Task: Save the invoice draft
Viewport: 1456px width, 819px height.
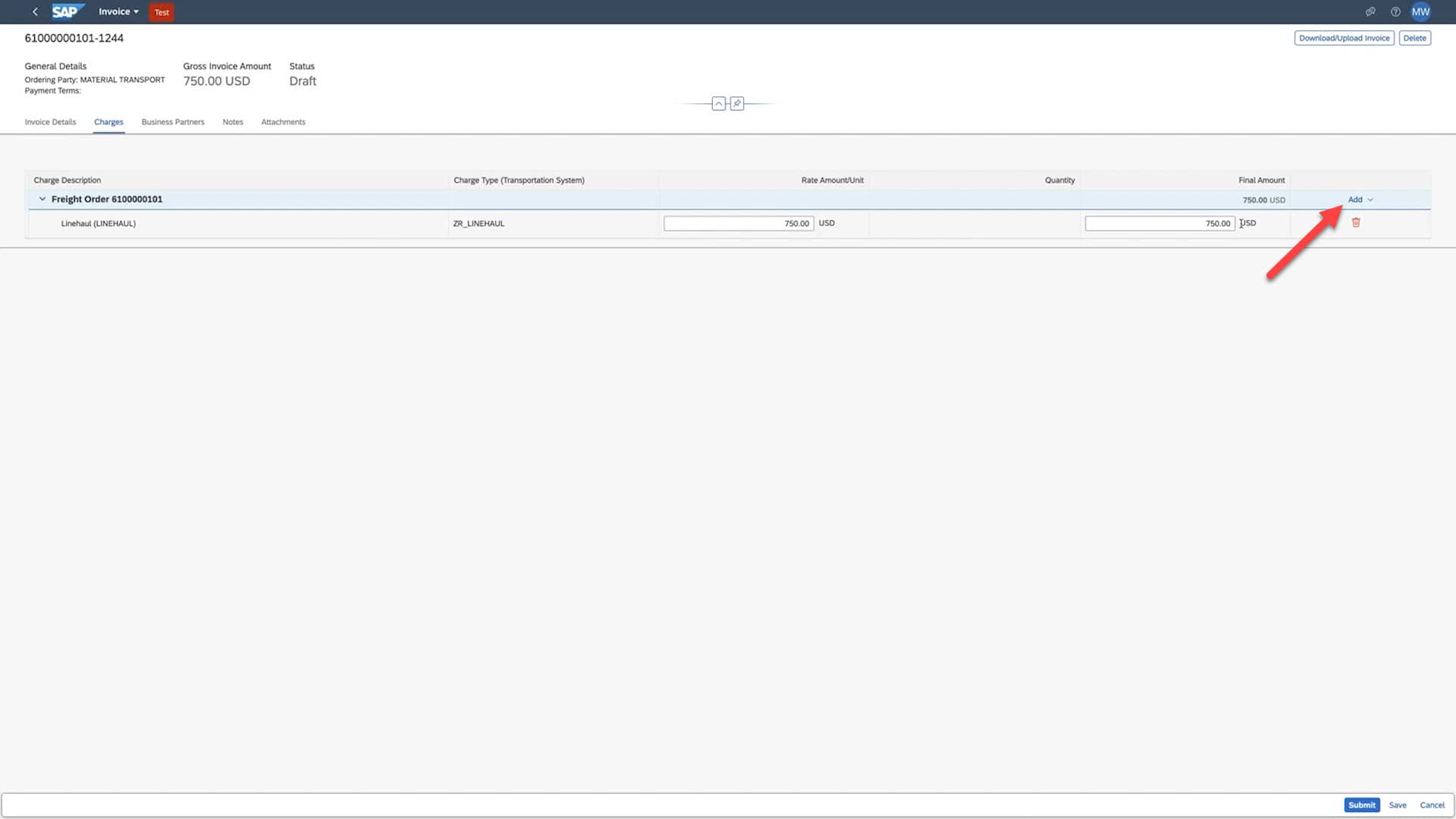Action: (x=1398, y=805)
